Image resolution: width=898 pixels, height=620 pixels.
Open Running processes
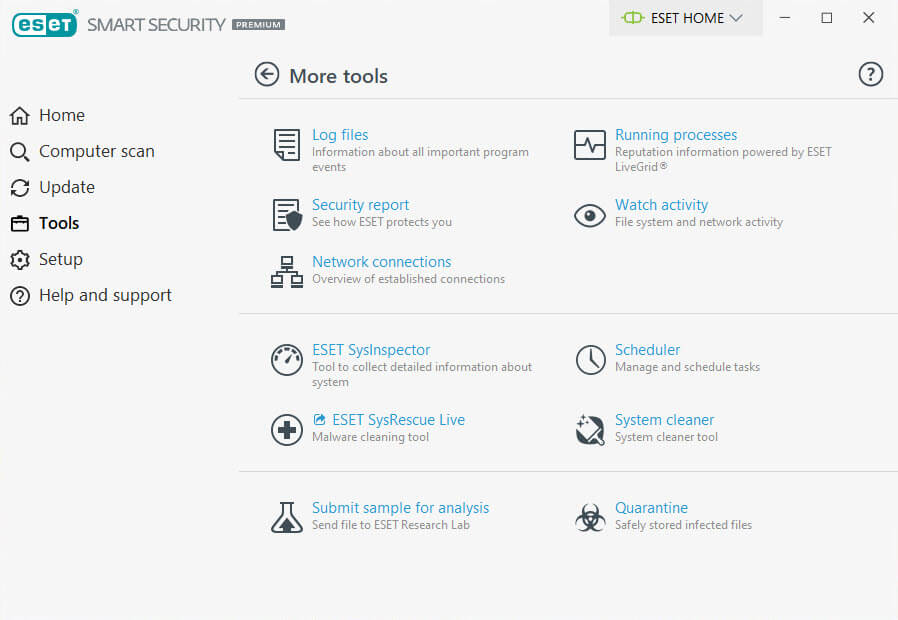click(x=676, y=135)
